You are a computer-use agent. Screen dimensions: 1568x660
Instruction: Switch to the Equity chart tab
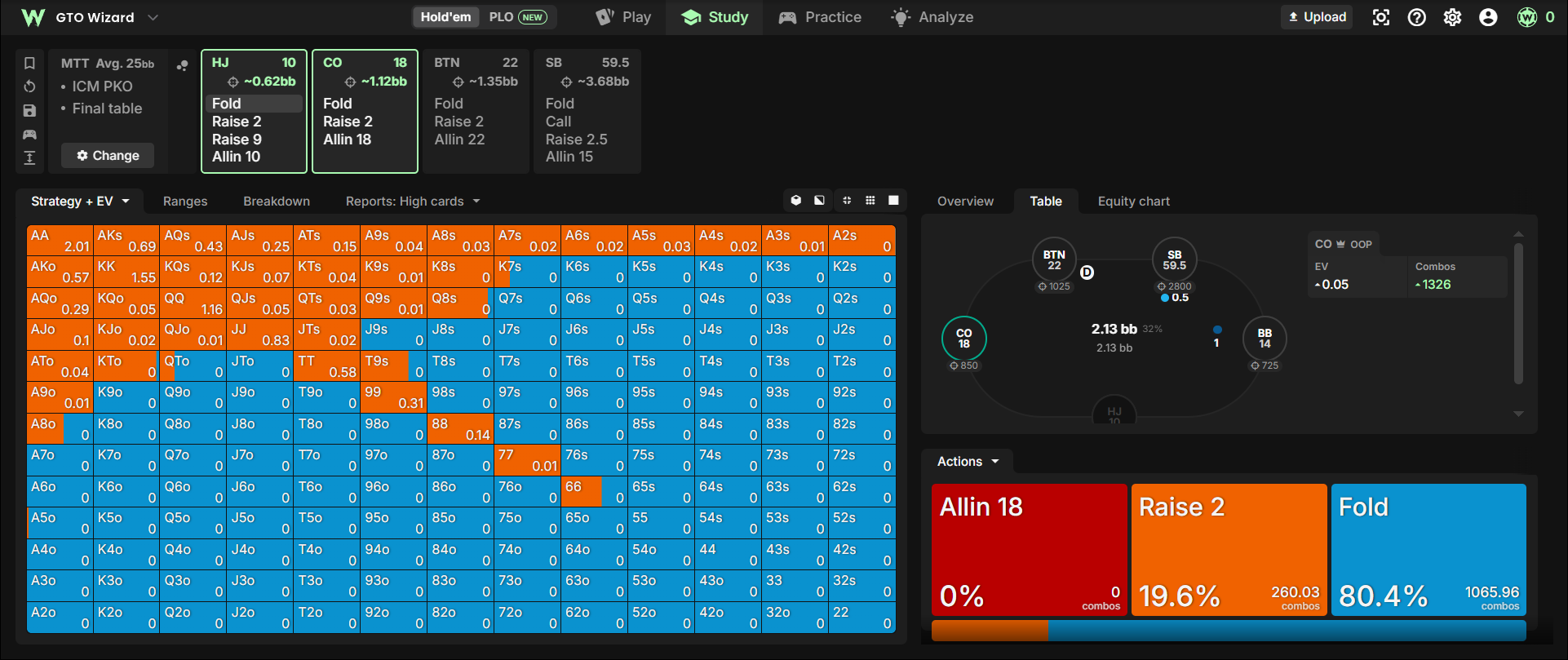1133,202
